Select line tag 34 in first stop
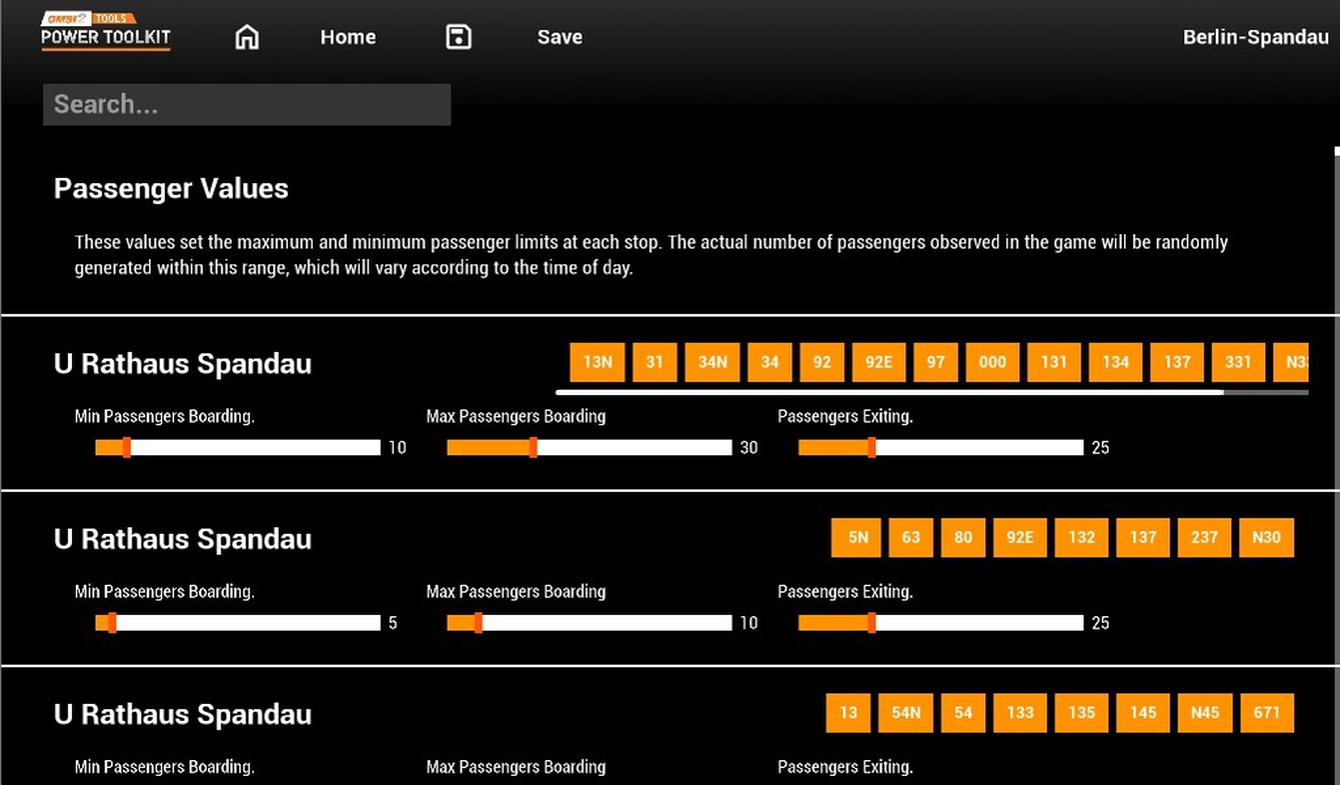This screenshot has height=785, width=1340. coord(770,362)
